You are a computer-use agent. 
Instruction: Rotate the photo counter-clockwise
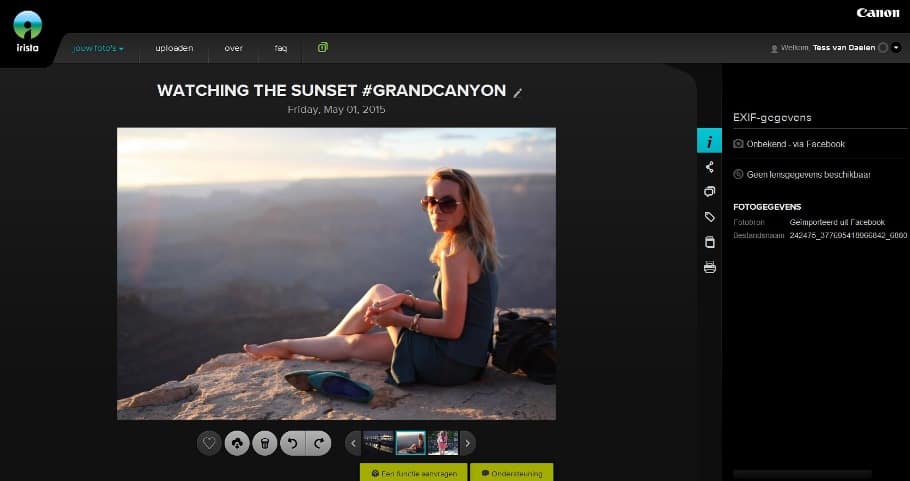292,443
